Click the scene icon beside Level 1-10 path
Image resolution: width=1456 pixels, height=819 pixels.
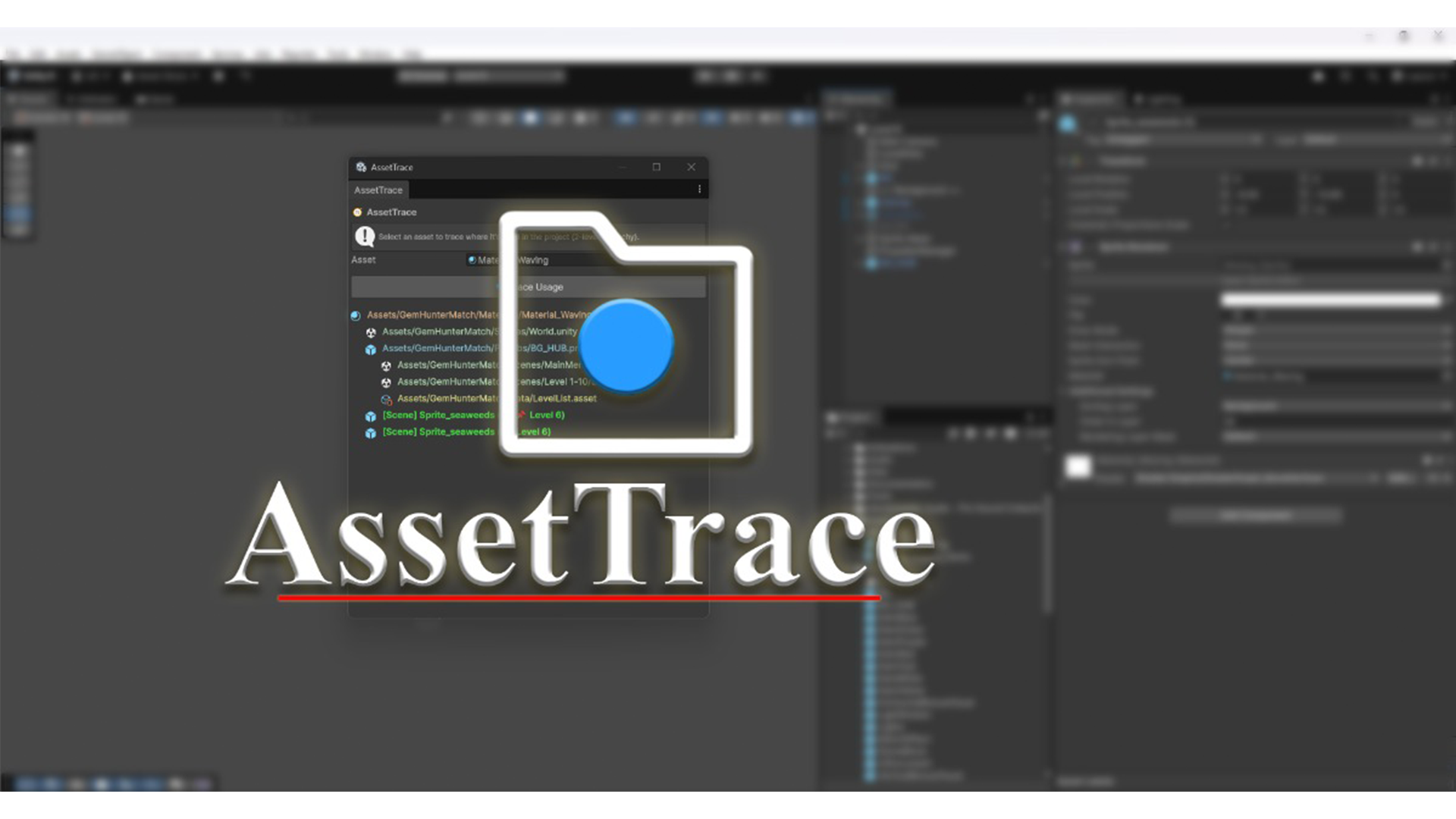[x=386, y=383]
